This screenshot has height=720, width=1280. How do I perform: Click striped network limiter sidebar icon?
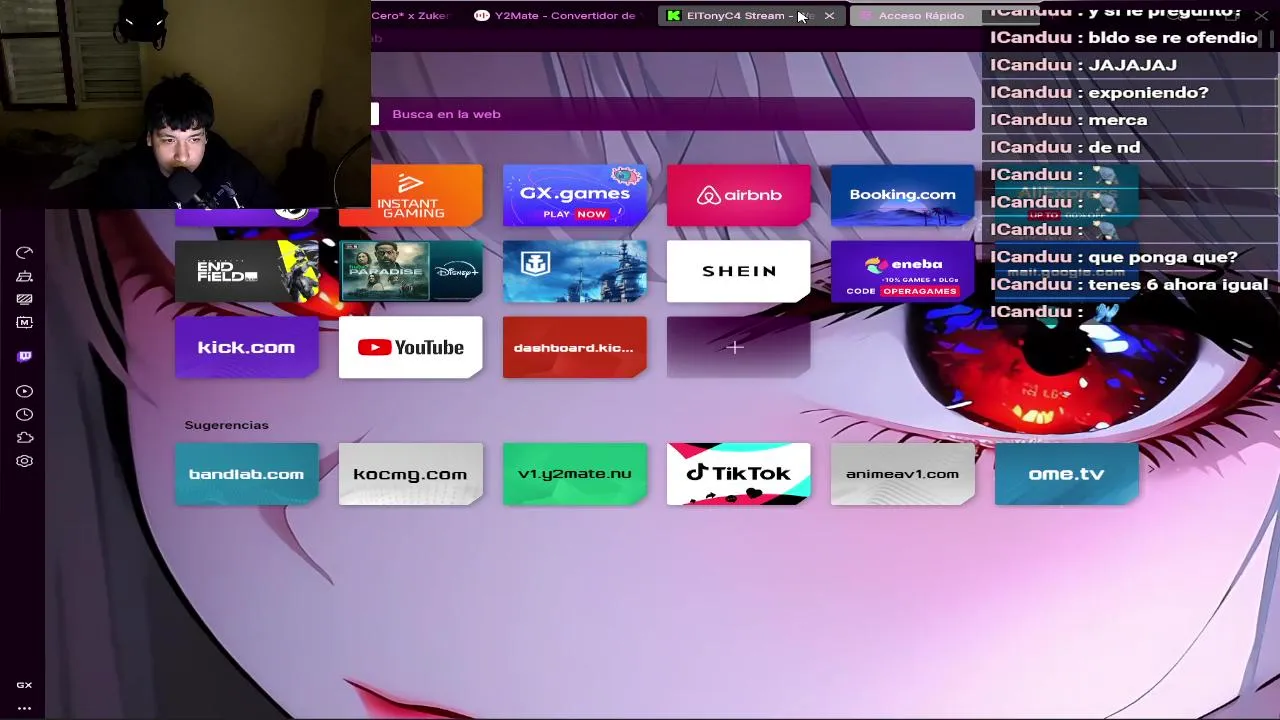point(24,299)
